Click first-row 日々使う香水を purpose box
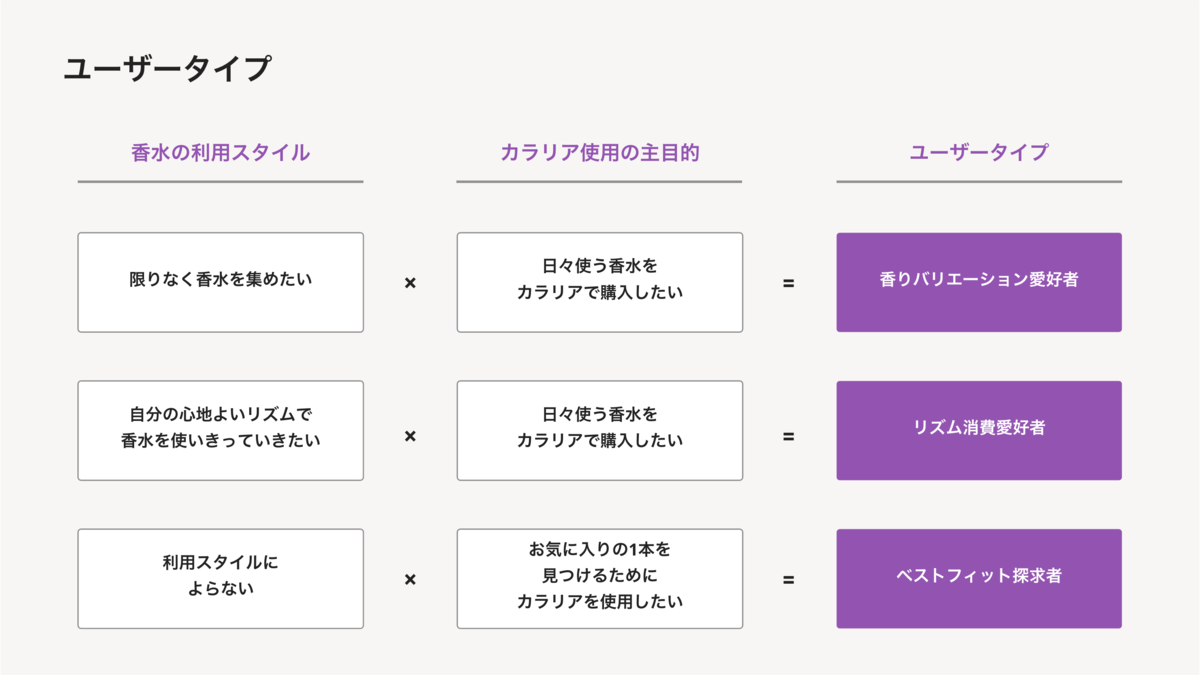This screenshot has width=1200, height=675. tap(600, 282)
